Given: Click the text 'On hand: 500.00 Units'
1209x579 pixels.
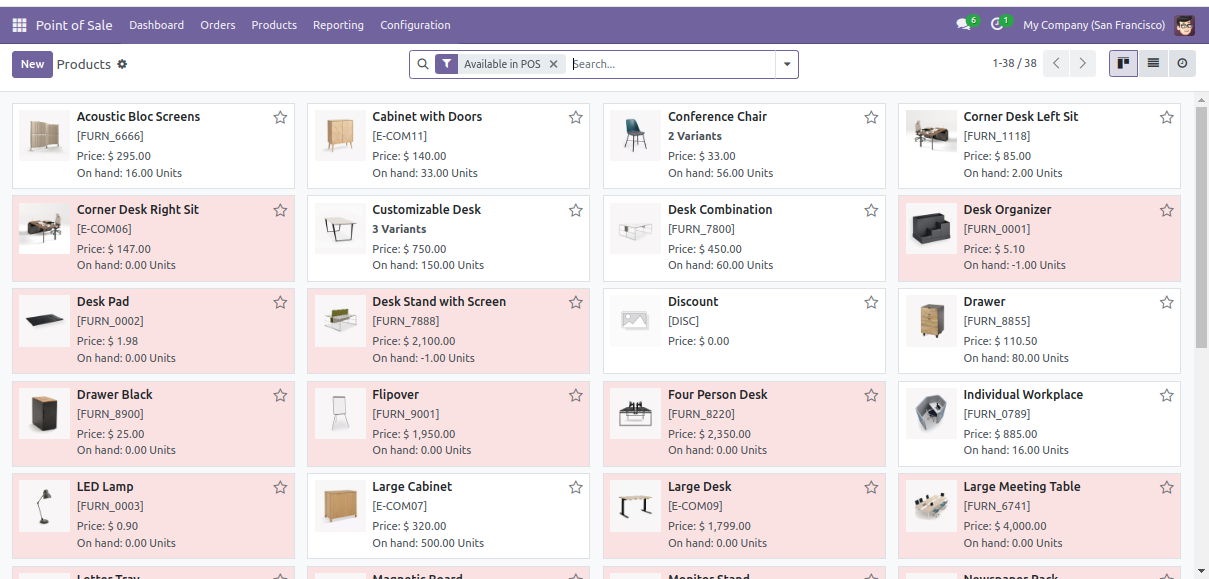Looking at the screenshot, I should (x=428, y=543).
